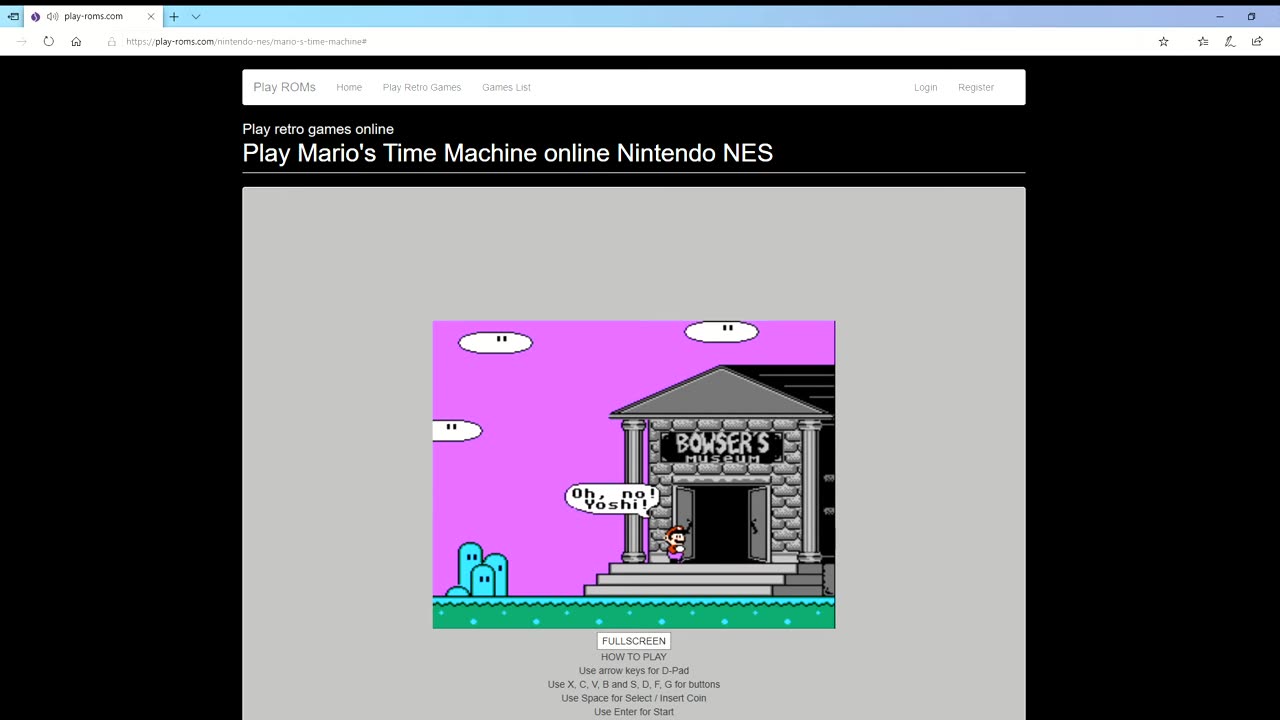This screenshot has width=1280, height=720.
Task: Open a new tab with the plus icon
Action: point(174,17)
